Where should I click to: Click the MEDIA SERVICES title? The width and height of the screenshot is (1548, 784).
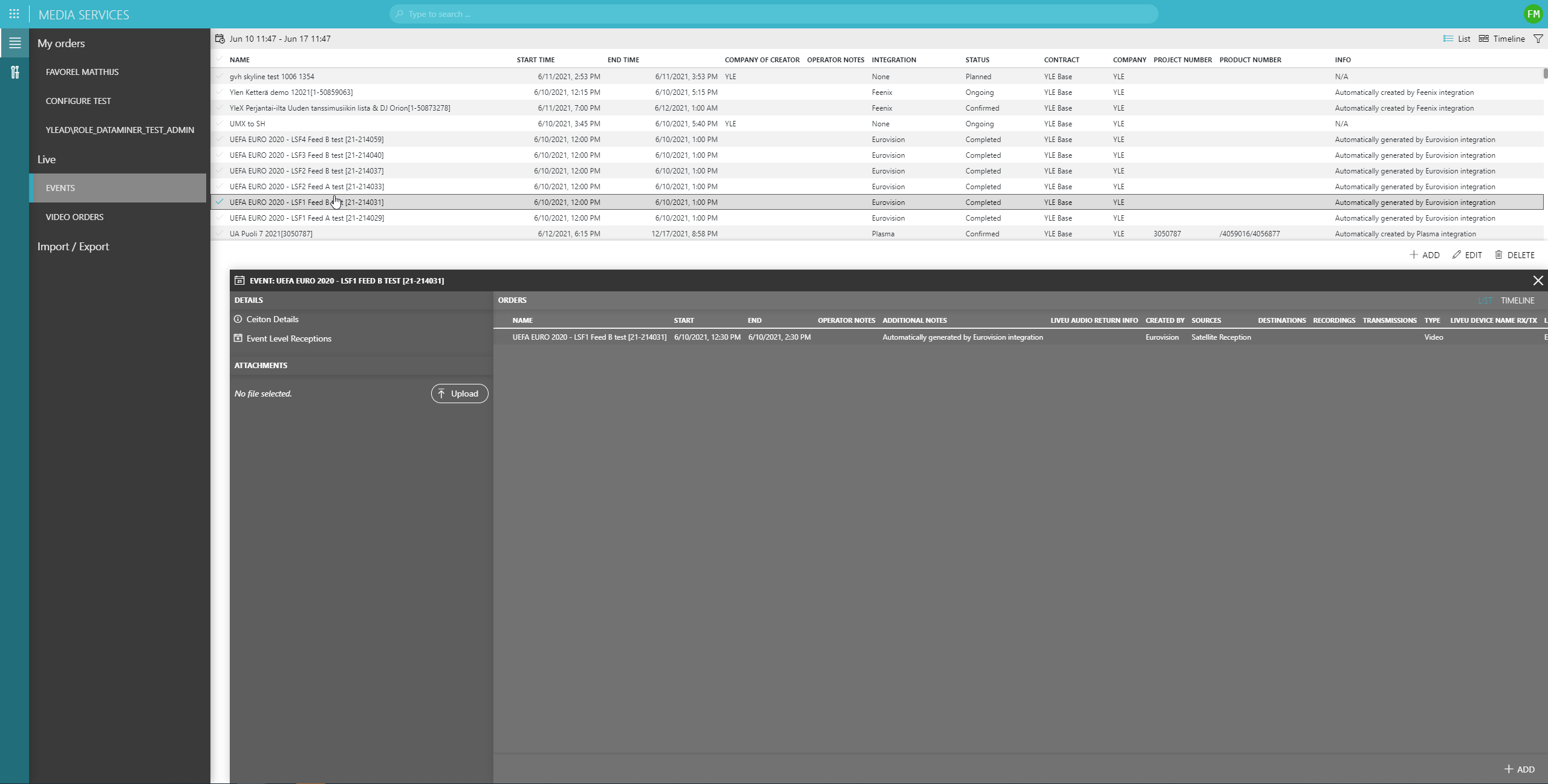(x=83, y=15)
